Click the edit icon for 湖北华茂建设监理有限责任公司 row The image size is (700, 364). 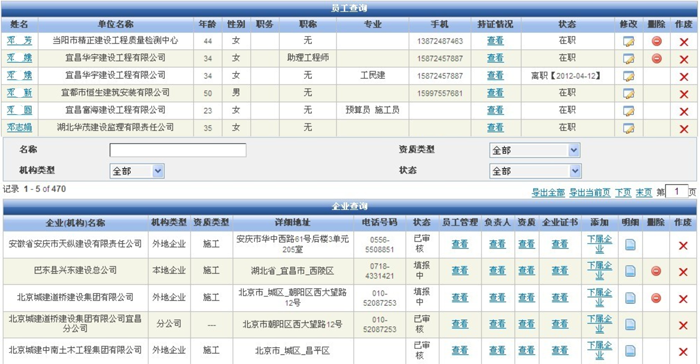click(x=629, y=129)
